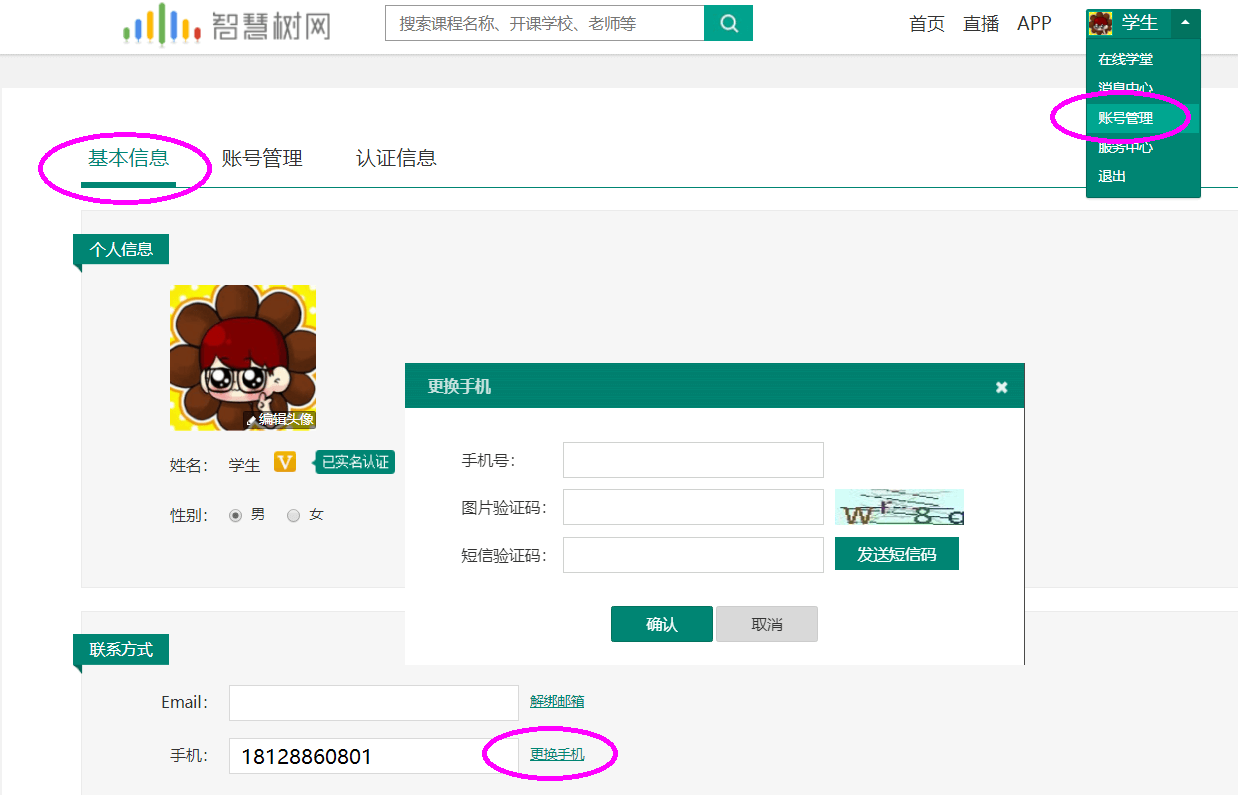
Task: Focus the phone number field in dialog
Action: 693,460
